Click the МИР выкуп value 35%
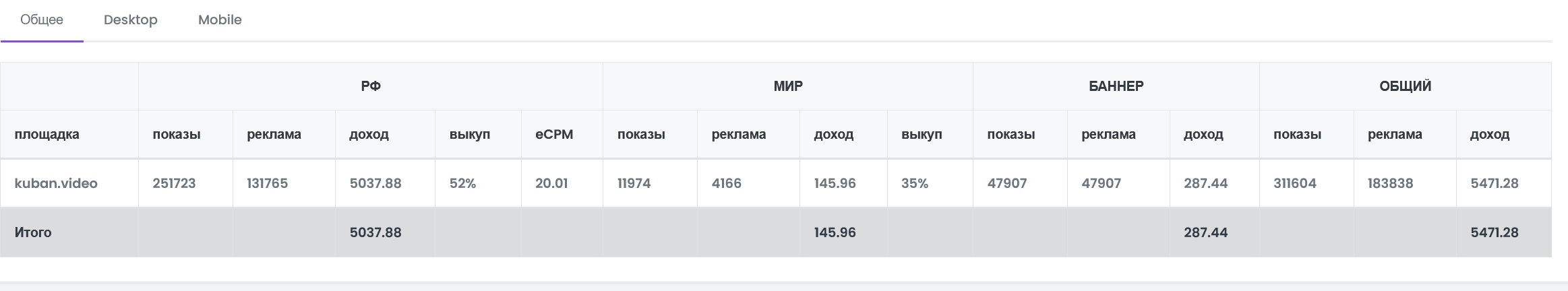Screen dimensions: 1568x291 coord(915,183)
